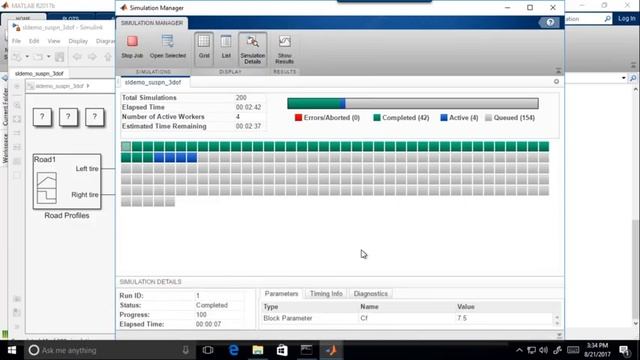Stop the running simulation job

(x=132, y=47)
